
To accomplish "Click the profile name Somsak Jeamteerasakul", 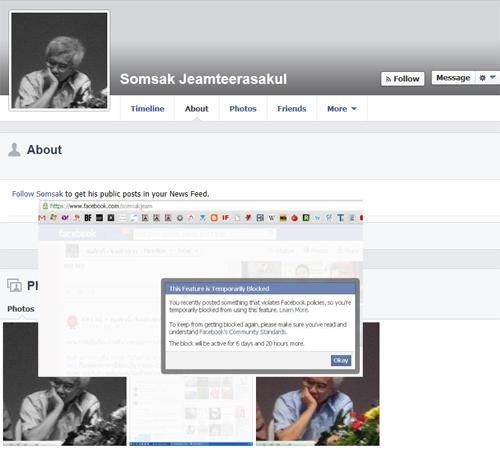I will [203, 79].
